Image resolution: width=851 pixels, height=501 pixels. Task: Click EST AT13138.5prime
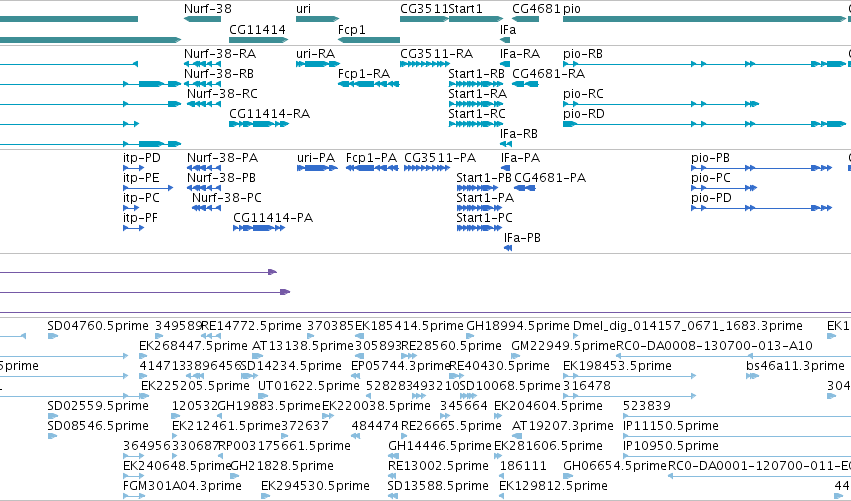(303, 346)
